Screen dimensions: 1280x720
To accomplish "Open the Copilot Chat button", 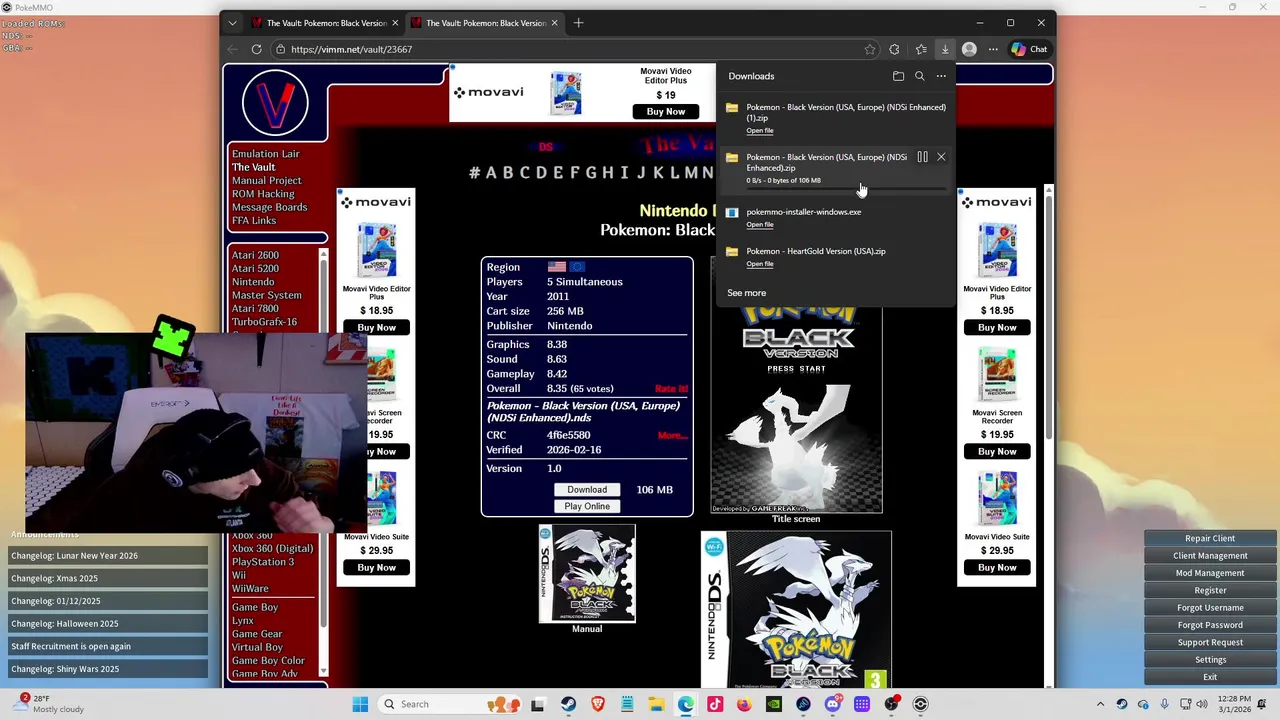I will point(1030,49).
